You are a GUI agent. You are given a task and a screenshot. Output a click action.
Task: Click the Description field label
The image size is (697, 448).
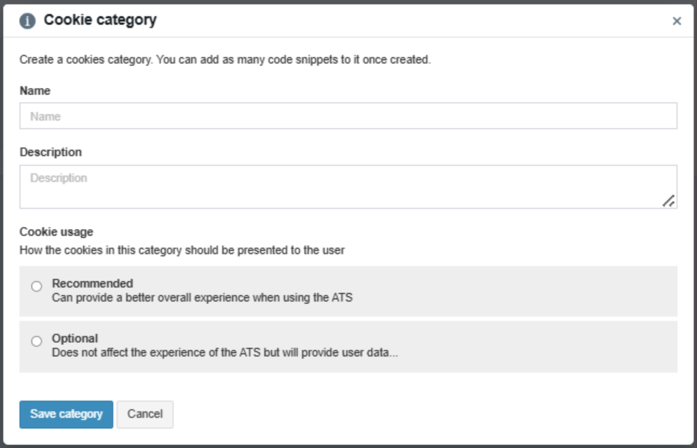[x=51, y=152]
